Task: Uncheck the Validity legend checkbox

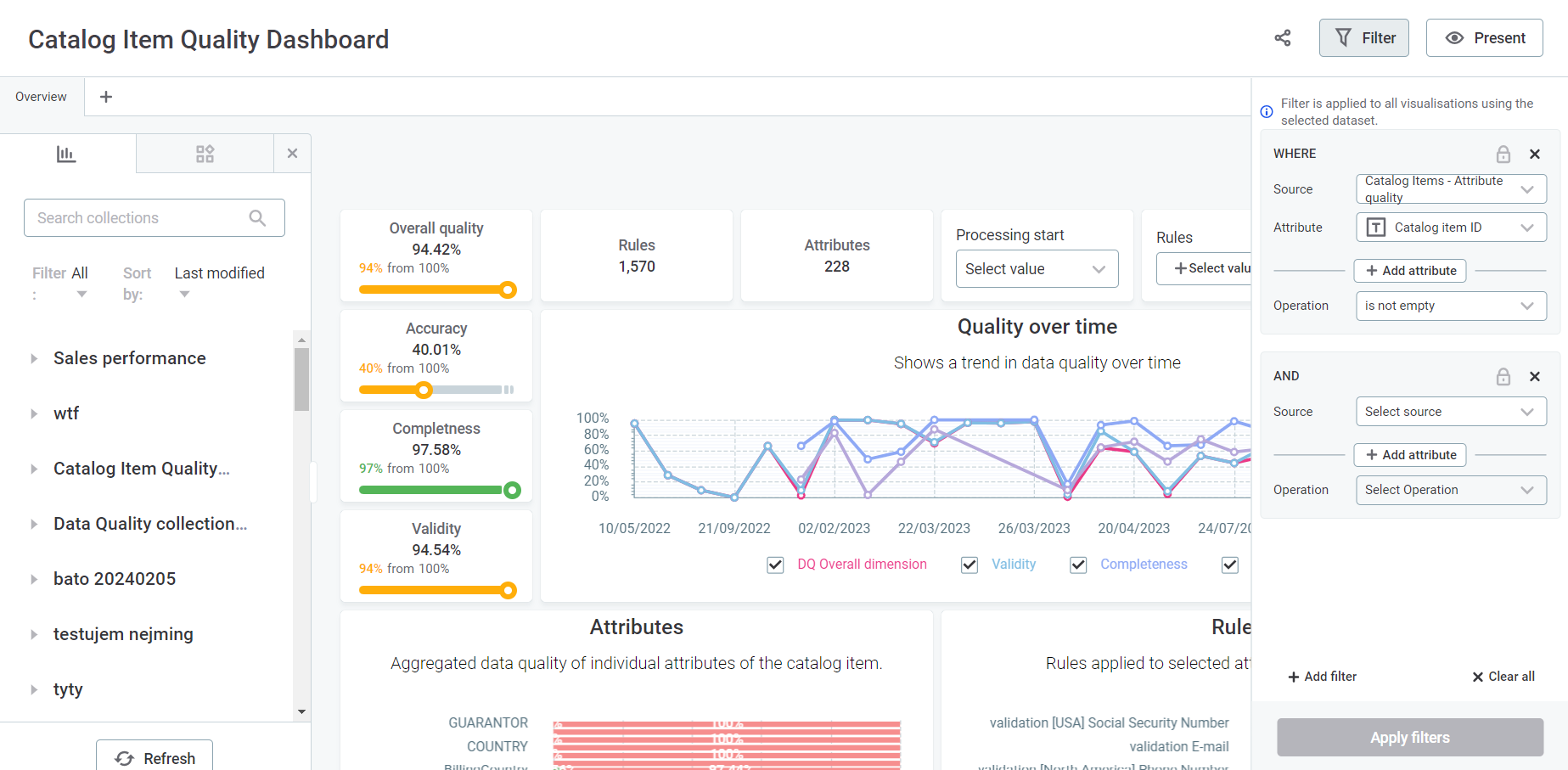Action: 969,565
